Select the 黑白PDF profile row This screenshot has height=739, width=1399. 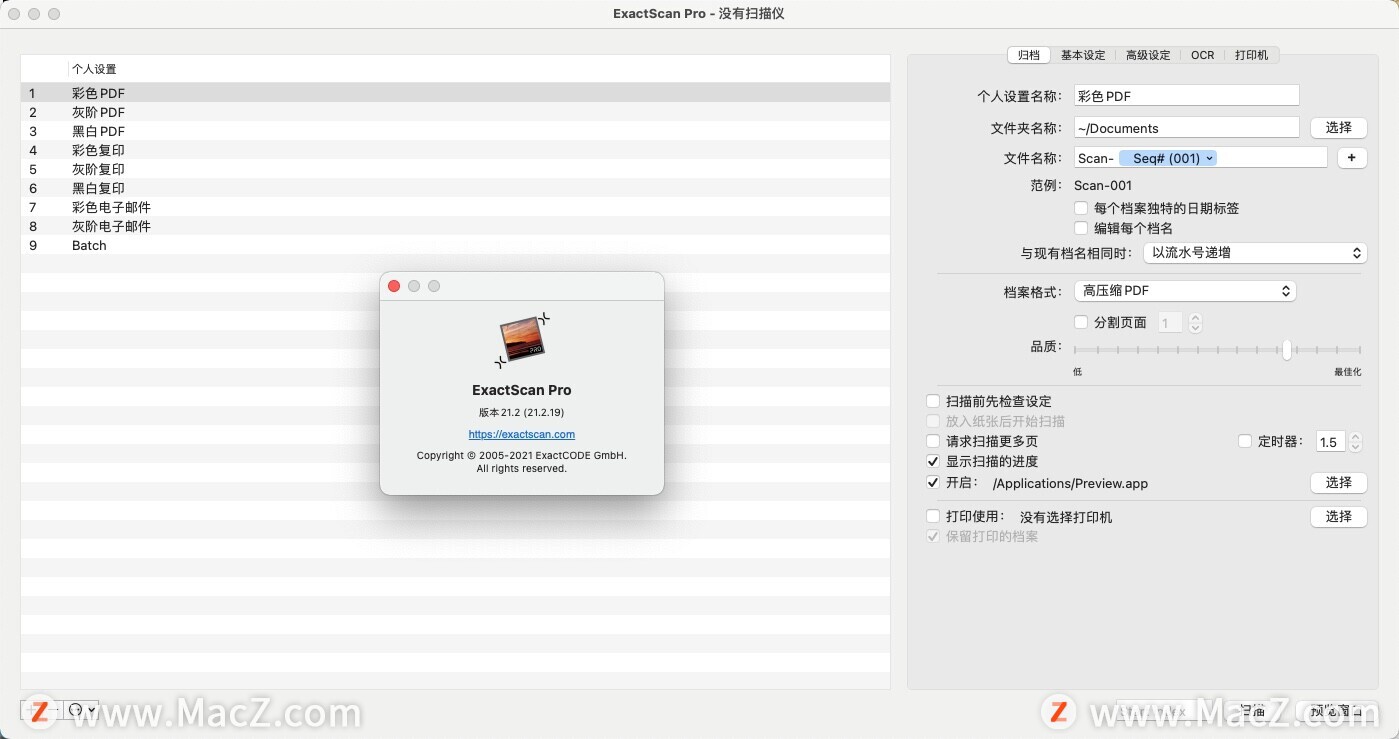[455, 131]
